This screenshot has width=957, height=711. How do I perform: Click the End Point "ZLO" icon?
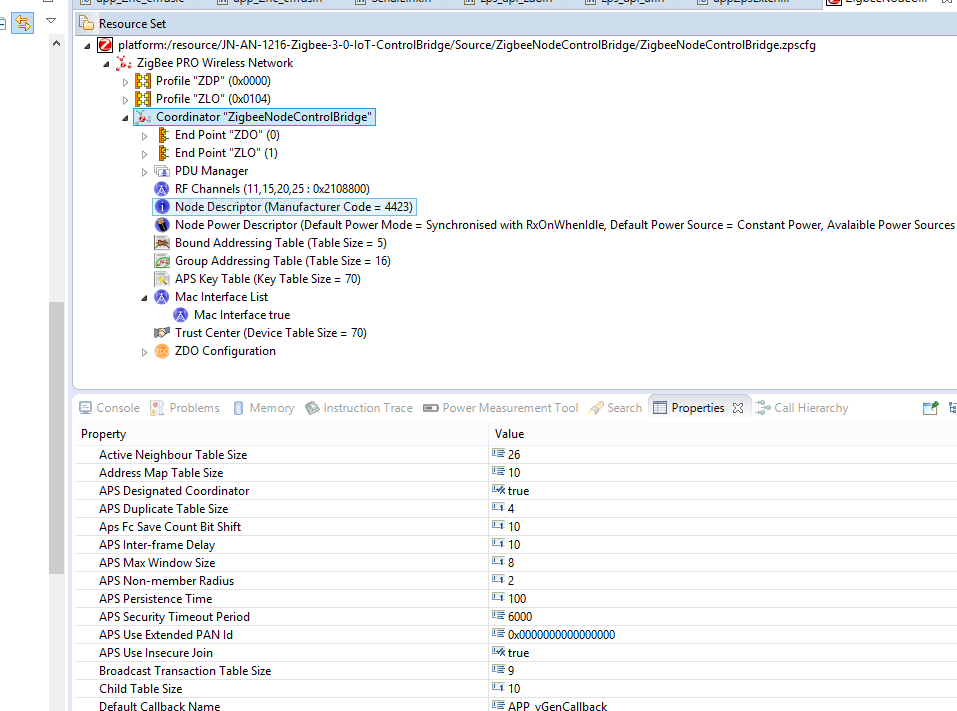tap(163, 153)
